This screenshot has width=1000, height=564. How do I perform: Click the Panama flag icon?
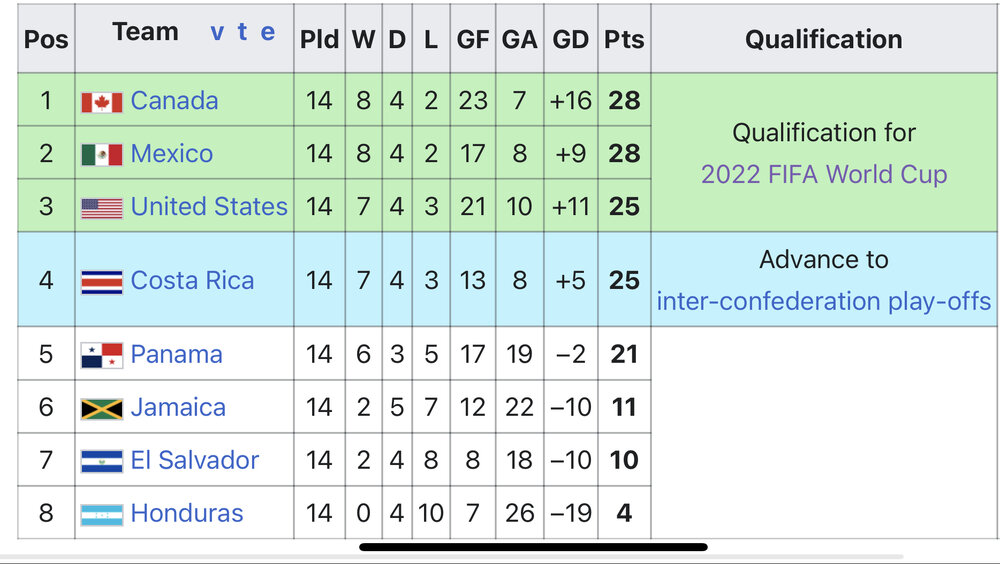102,355
